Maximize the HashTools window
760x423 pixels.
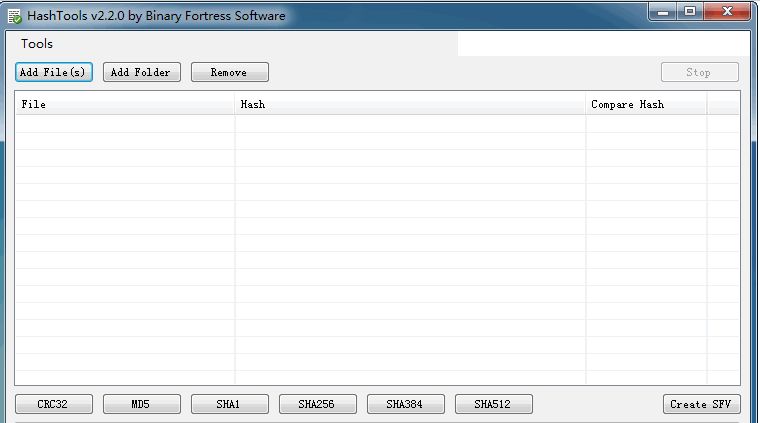[690, 12]
